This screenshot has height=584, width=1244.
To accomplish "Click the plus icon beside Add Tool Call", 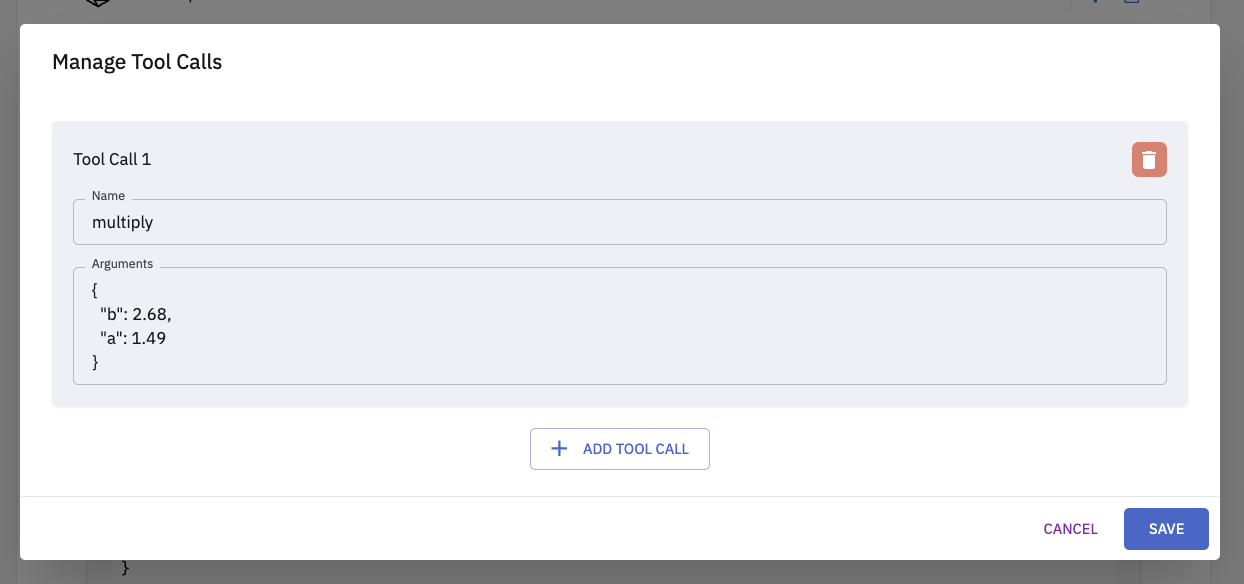I will pos(560,449).
